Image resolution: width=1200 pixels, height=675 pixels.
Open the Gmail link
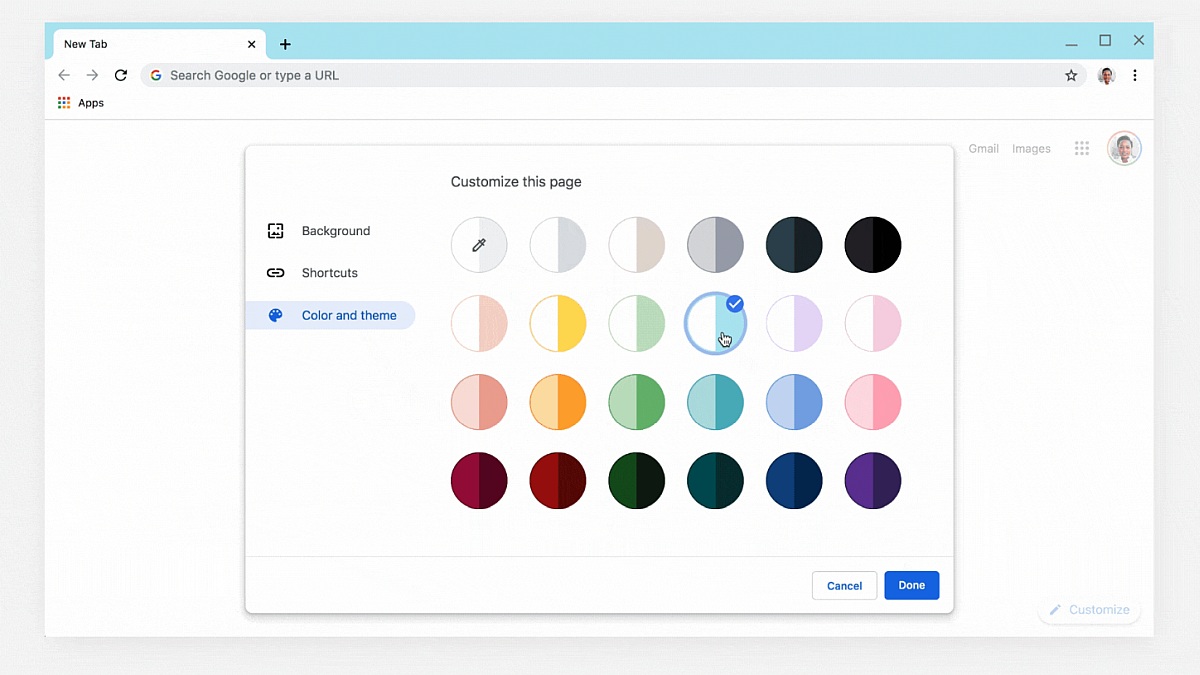(x=983, y=148)
